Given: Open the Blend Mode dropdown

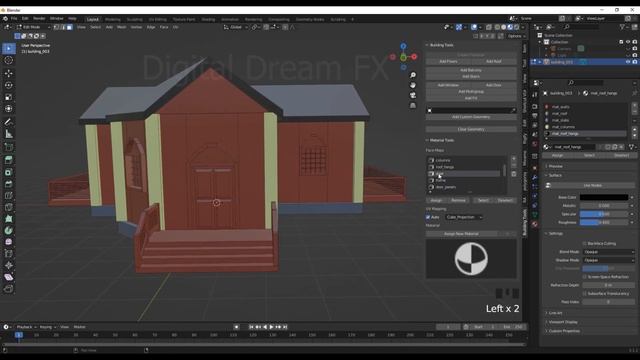Looking at the screenshot, I should 609,252.
